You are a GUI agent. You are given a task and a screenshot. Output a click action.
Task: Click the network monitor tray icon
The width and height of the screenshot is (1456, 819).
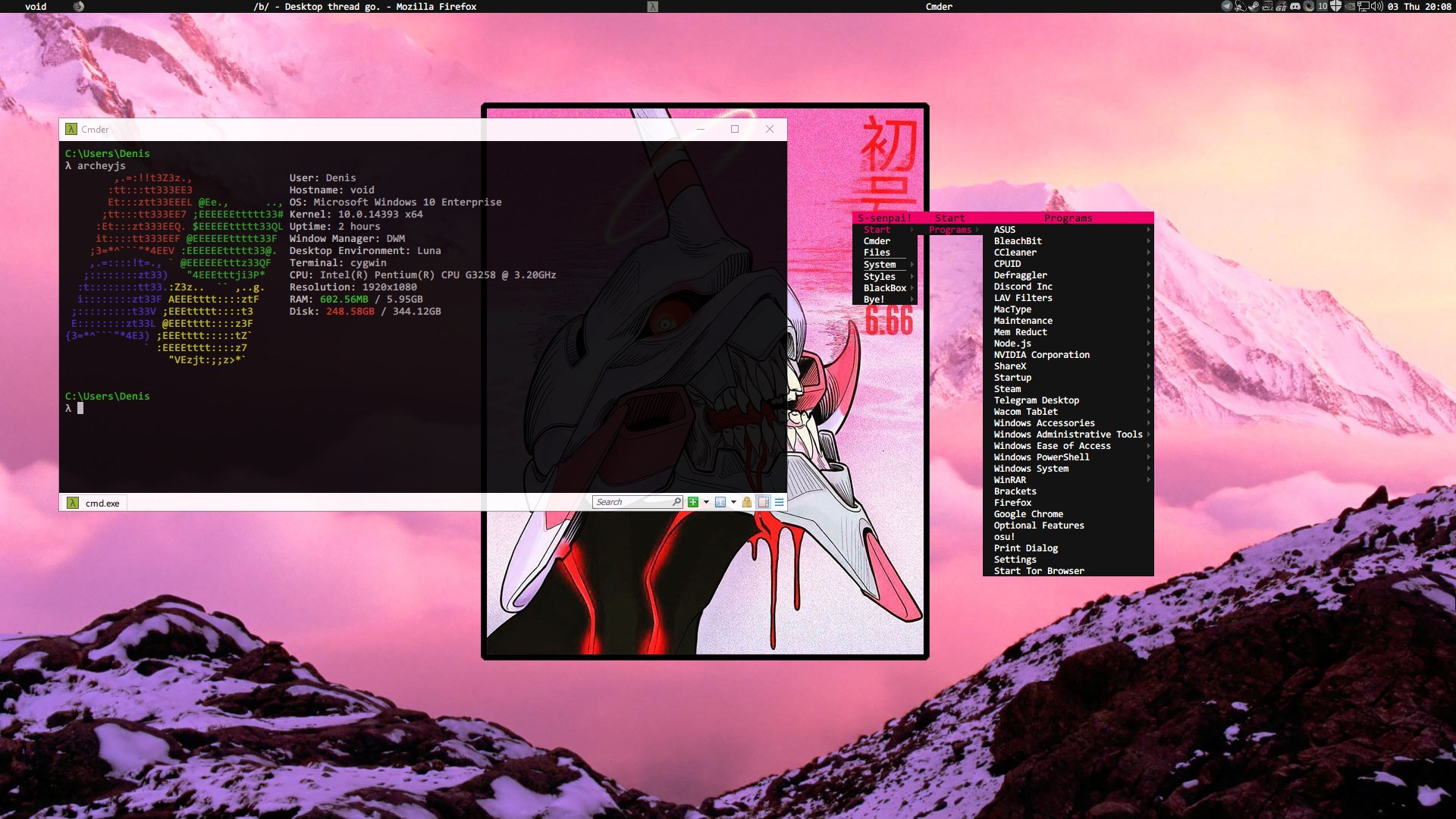pyautogui.click(x=1363, y=6)
